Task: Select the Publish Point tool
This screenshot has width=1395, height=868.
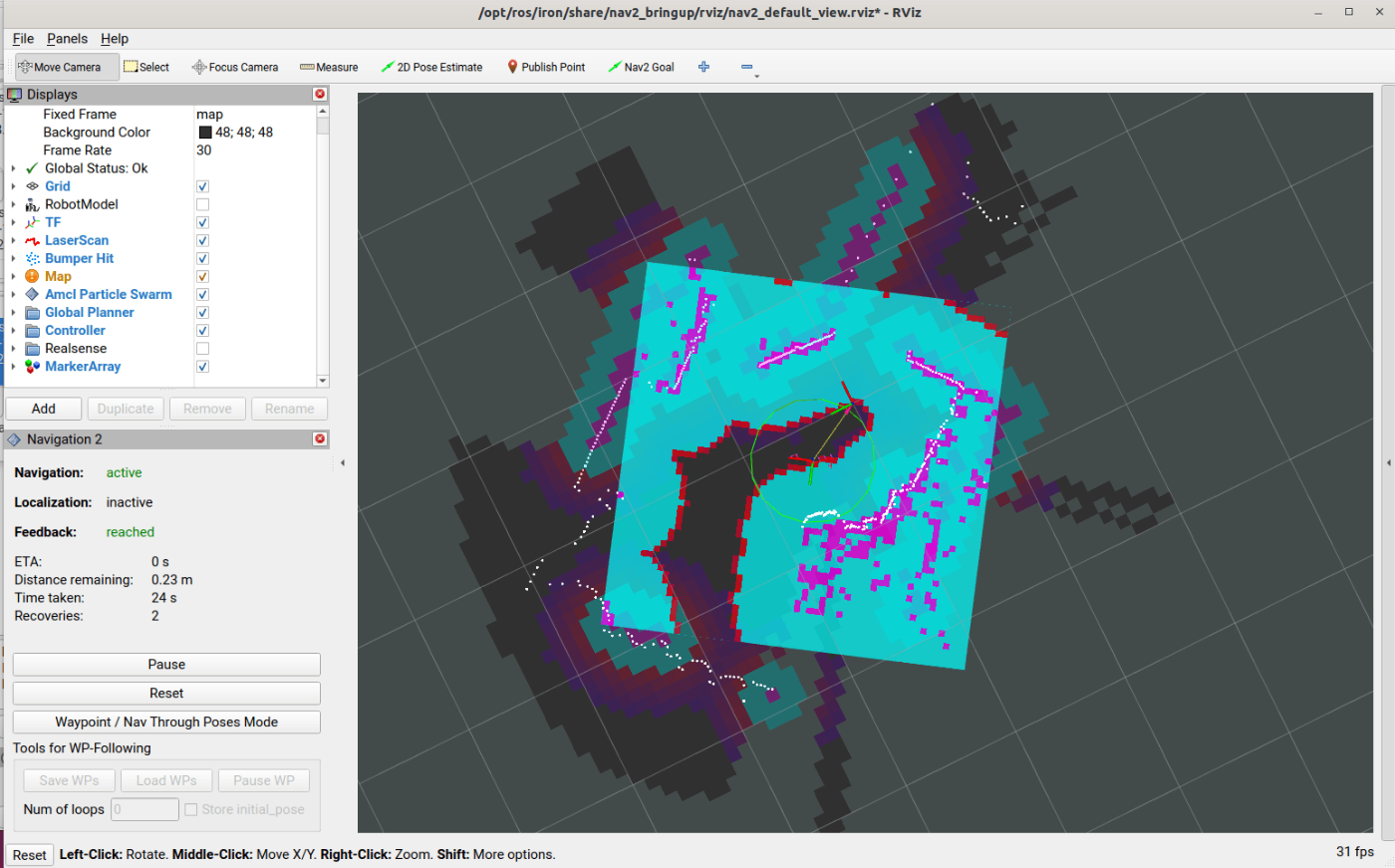Action: (x=546, y=67)
